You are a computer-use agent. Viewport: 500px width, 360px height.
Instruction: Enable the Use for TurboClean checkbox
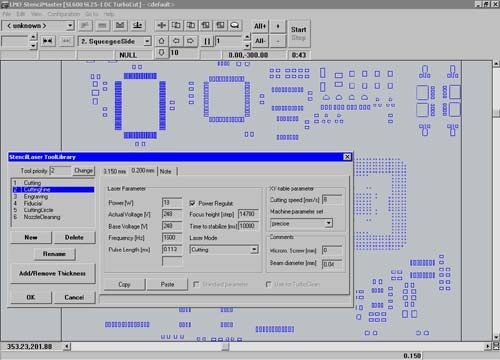point(268,284)
